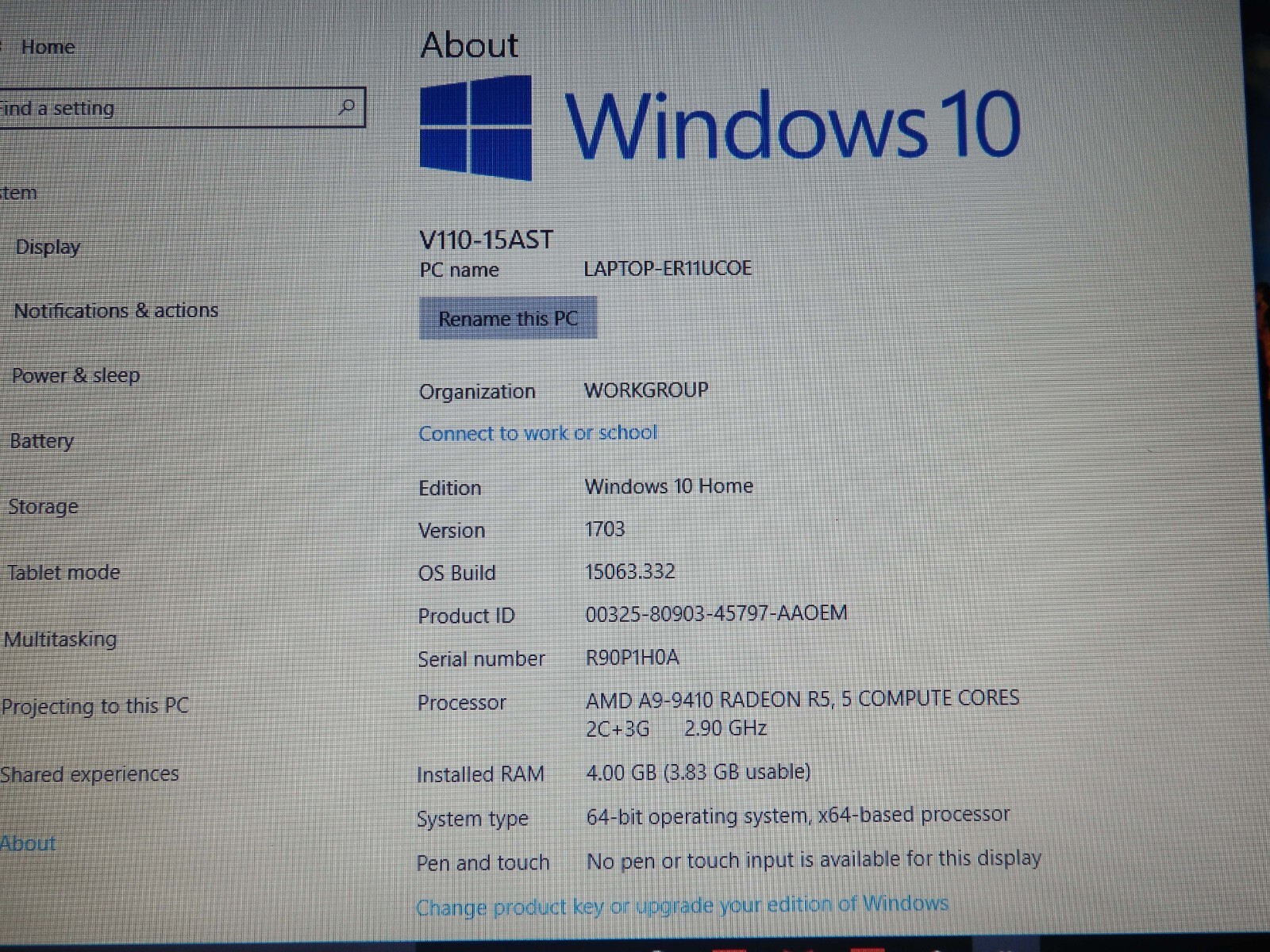Click OS Build value 15063.332
This screenshot has height=952, width=1270.
pos(630,572)
